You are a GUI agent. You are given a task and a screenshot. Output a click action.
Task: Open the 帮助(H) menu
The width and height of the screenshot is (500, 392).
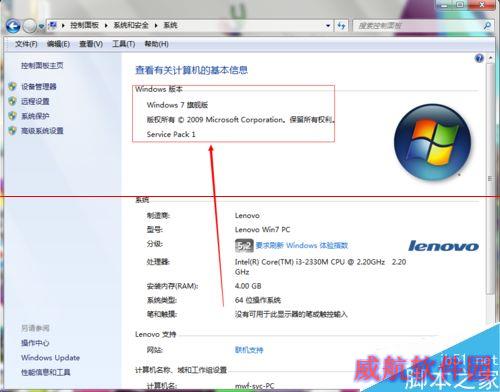point(156,44)
